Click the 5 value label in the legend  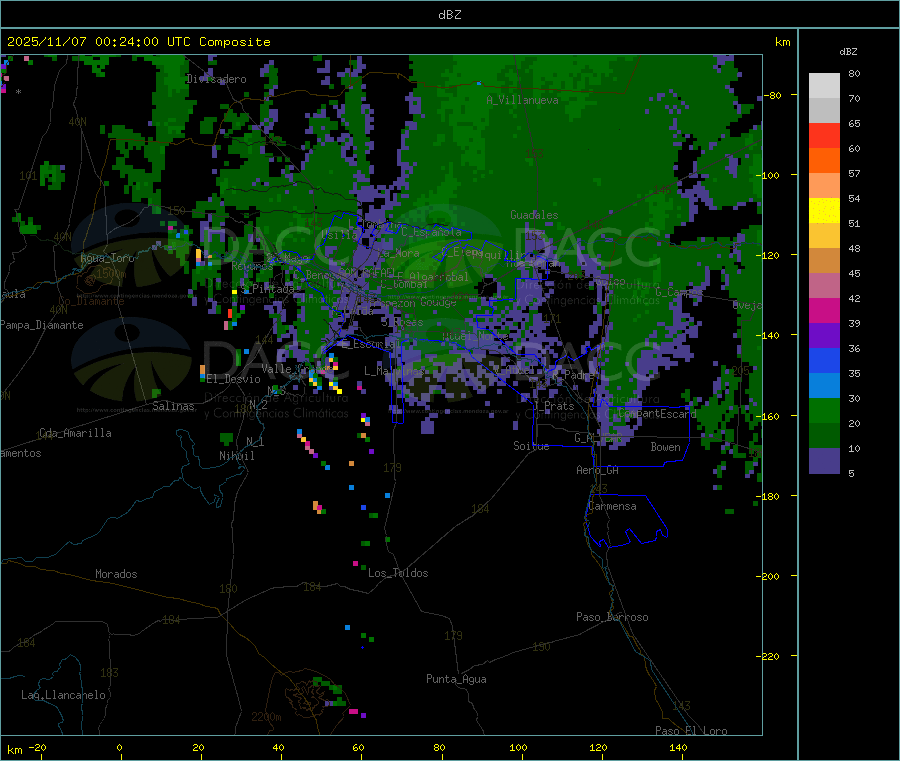tap(851, 473)
